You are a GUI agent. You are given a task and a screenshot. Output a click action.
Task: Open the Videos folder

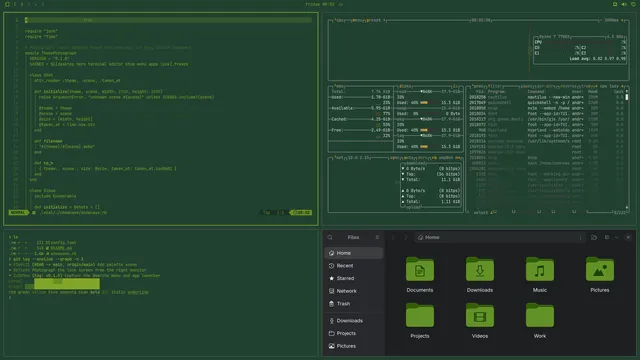[x=480, y=316]
